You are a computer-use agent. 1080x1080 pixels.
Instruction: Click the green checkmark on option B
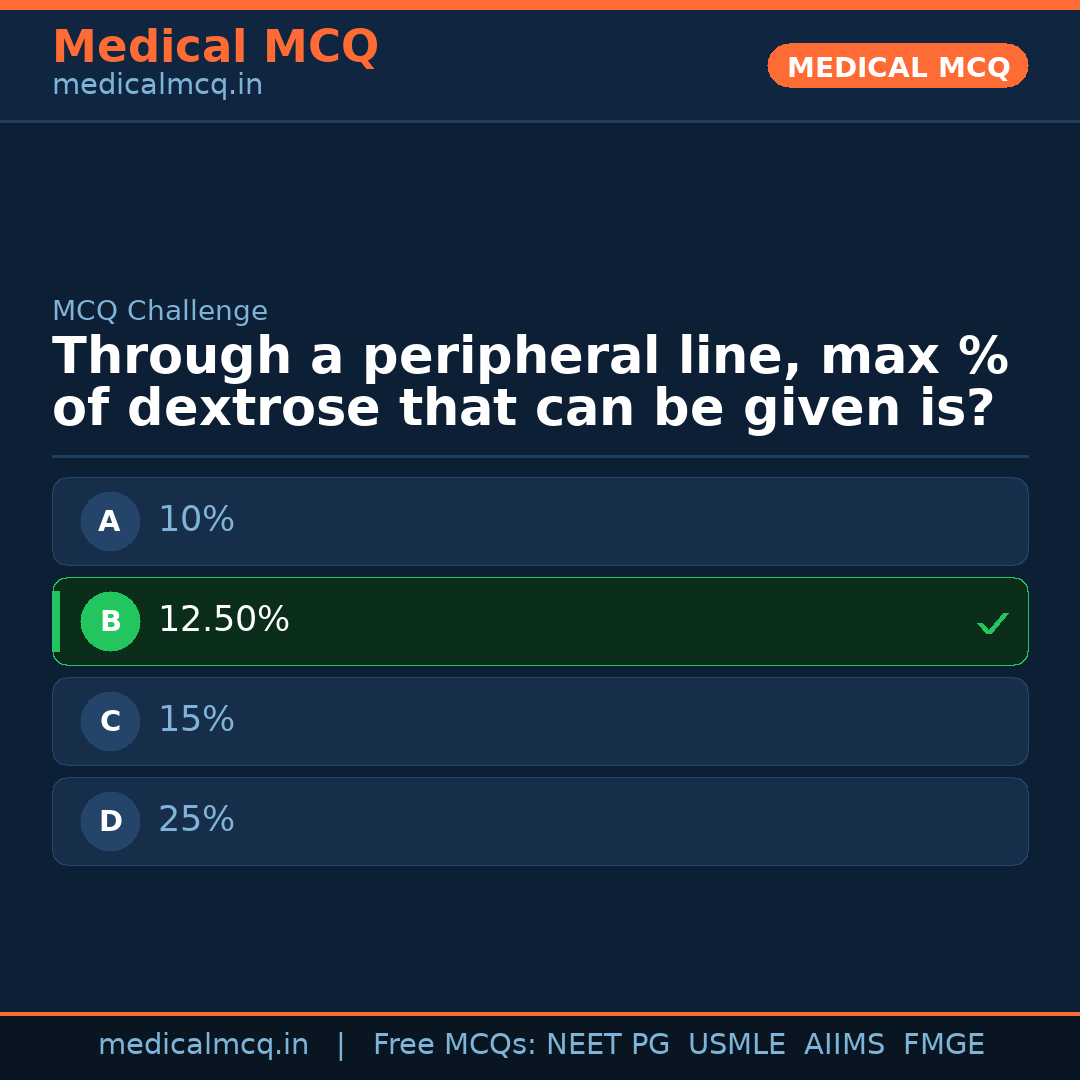click(x=992, y=623)
